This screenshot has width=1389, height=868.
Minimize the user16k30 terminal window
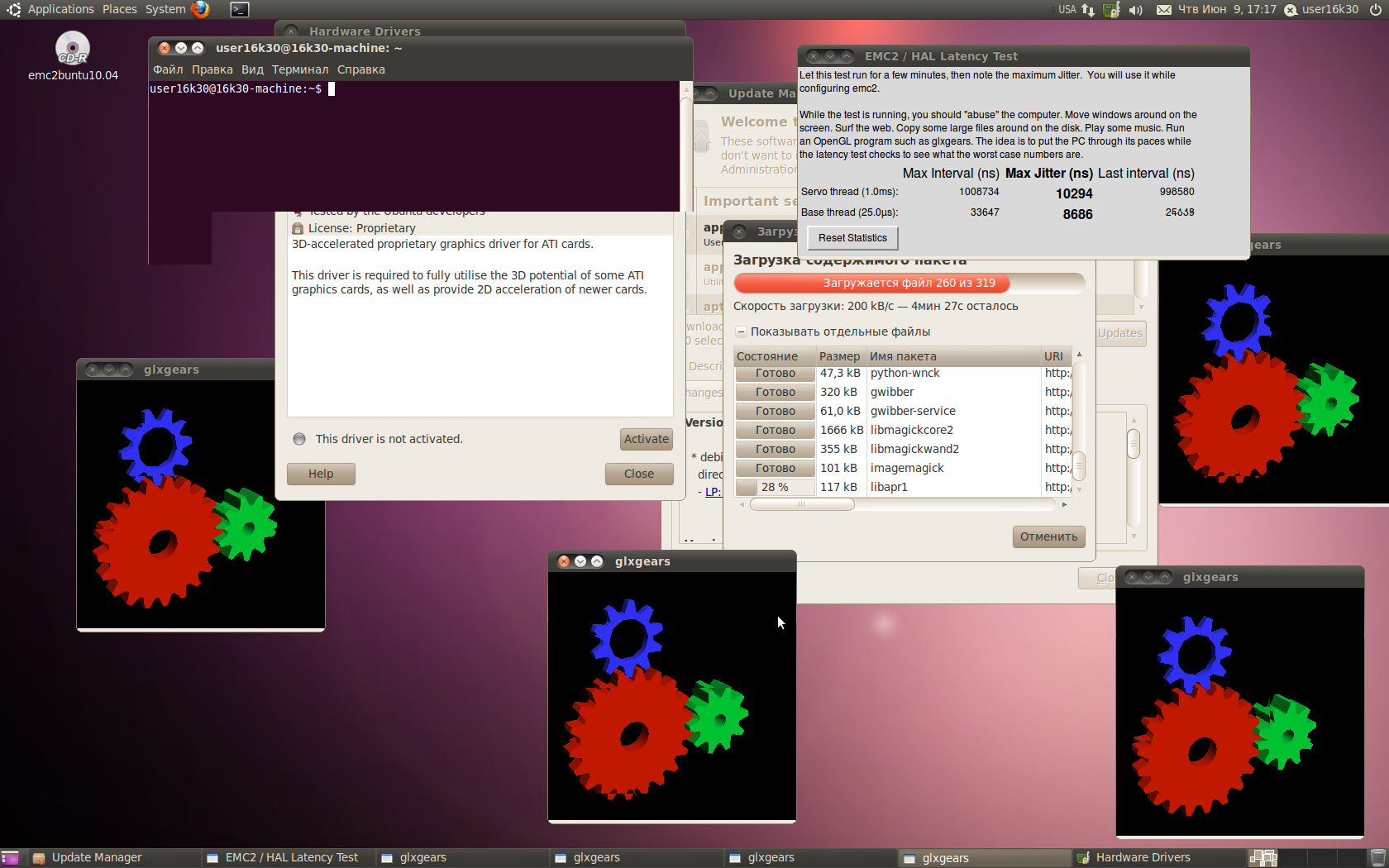pos(181,48)
